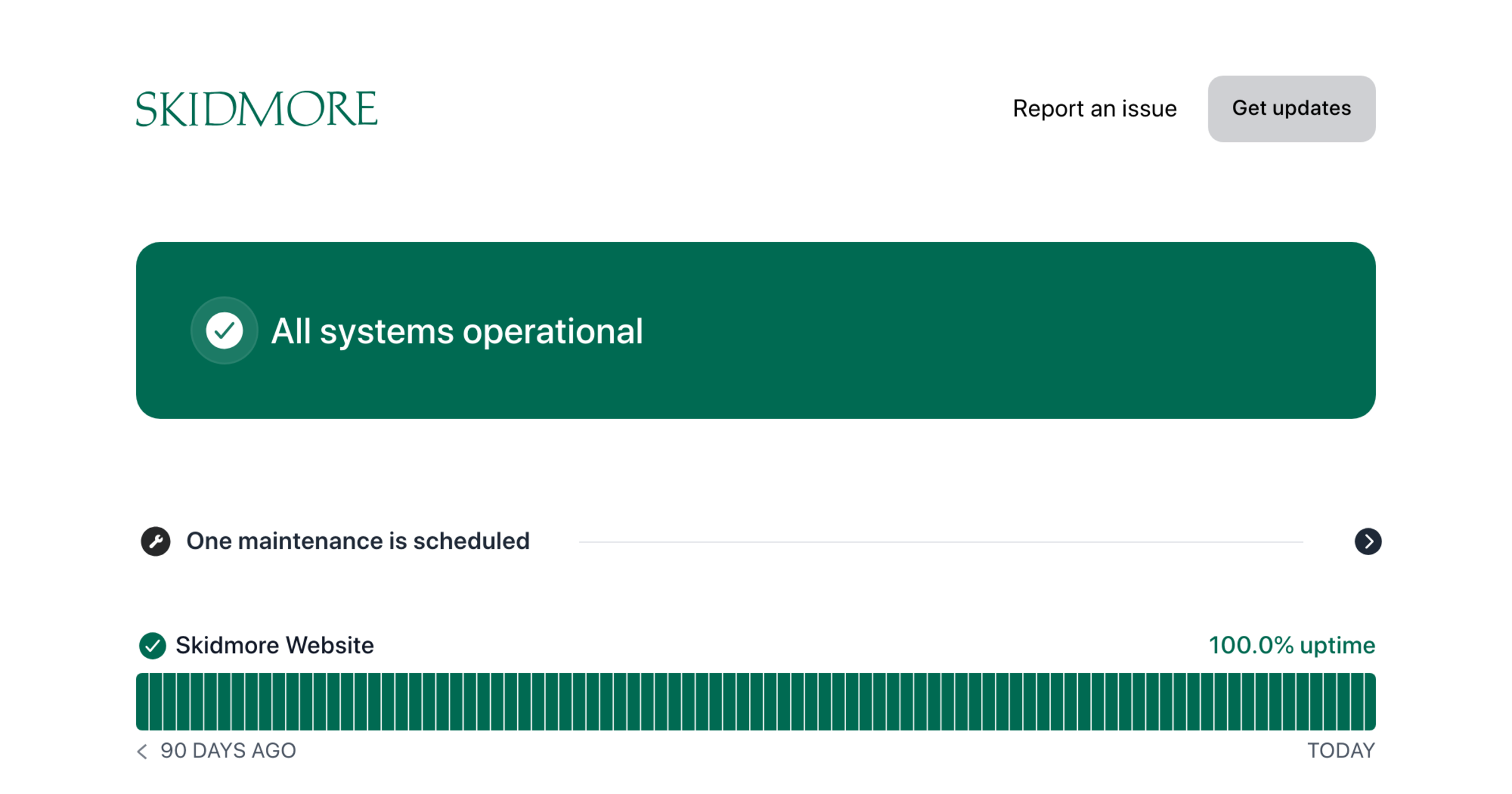Click the green check beside Skidmore Website

pos(152,645)
